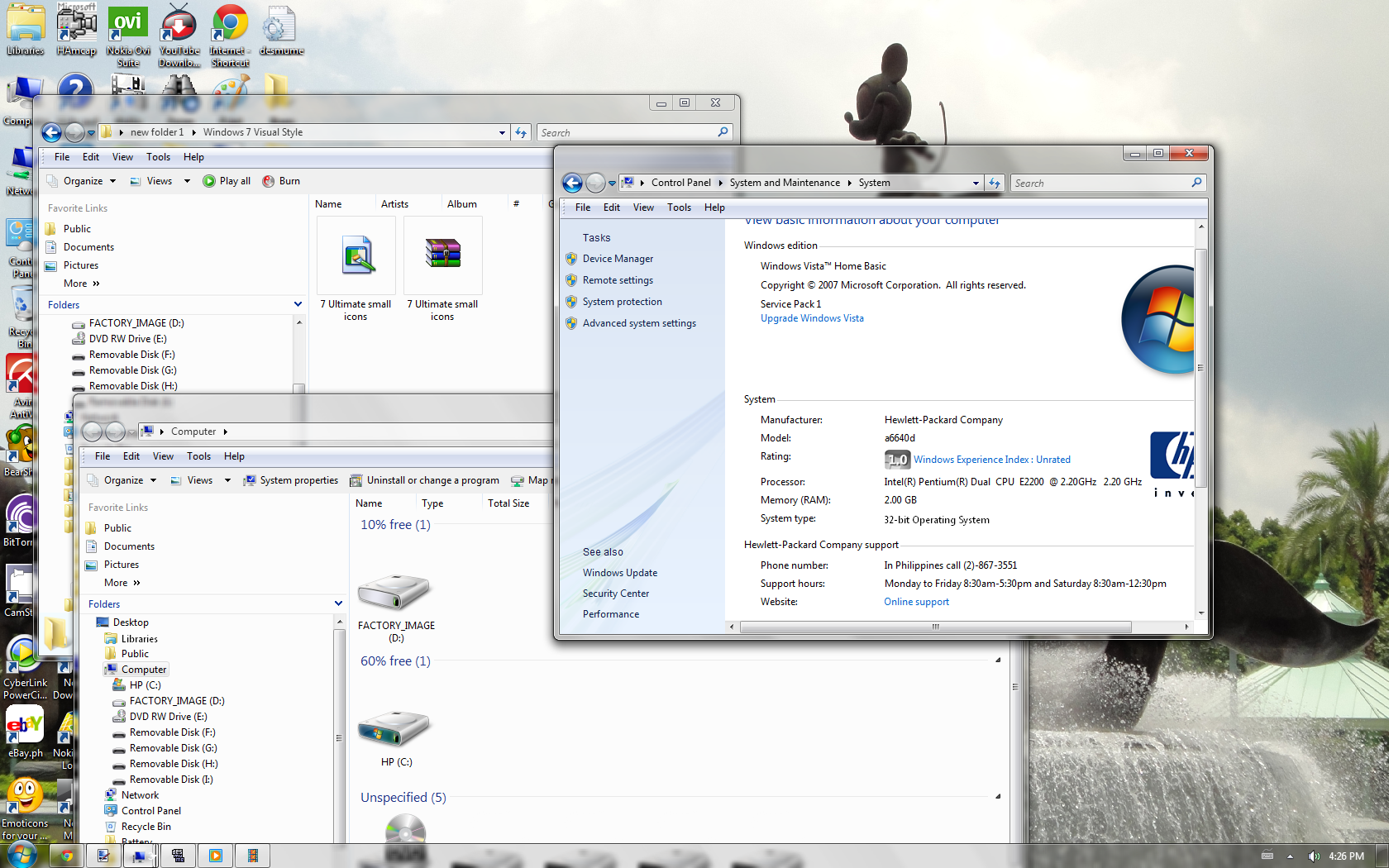The image size is (1389, 868).
Task: Open the eBay.ph desktop shortcut
Action: pyautogui.click(x=26, y=732)
